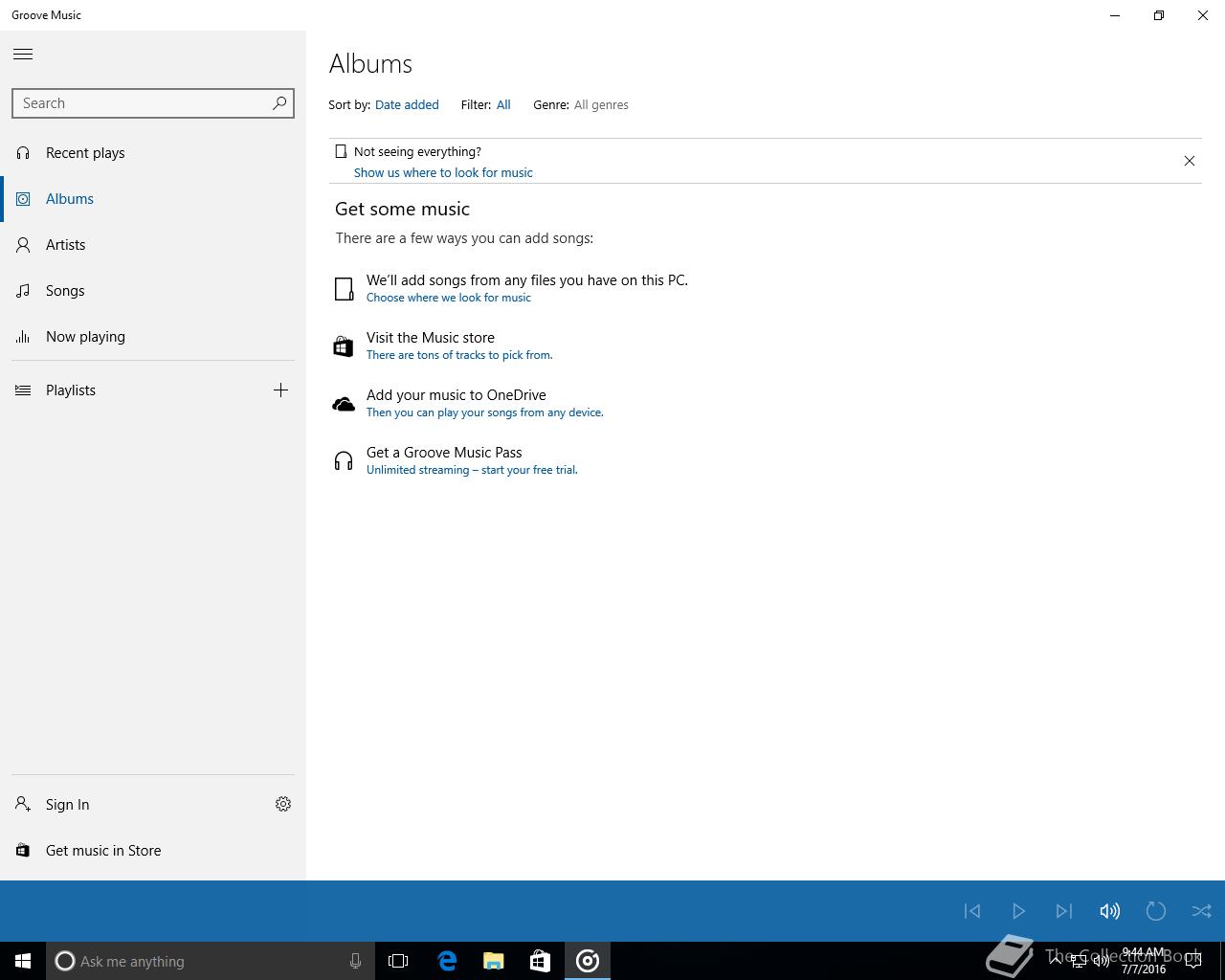Click Get a Groove Music Pass heading
Screen dimensions: 1225x980
[444, 453]
